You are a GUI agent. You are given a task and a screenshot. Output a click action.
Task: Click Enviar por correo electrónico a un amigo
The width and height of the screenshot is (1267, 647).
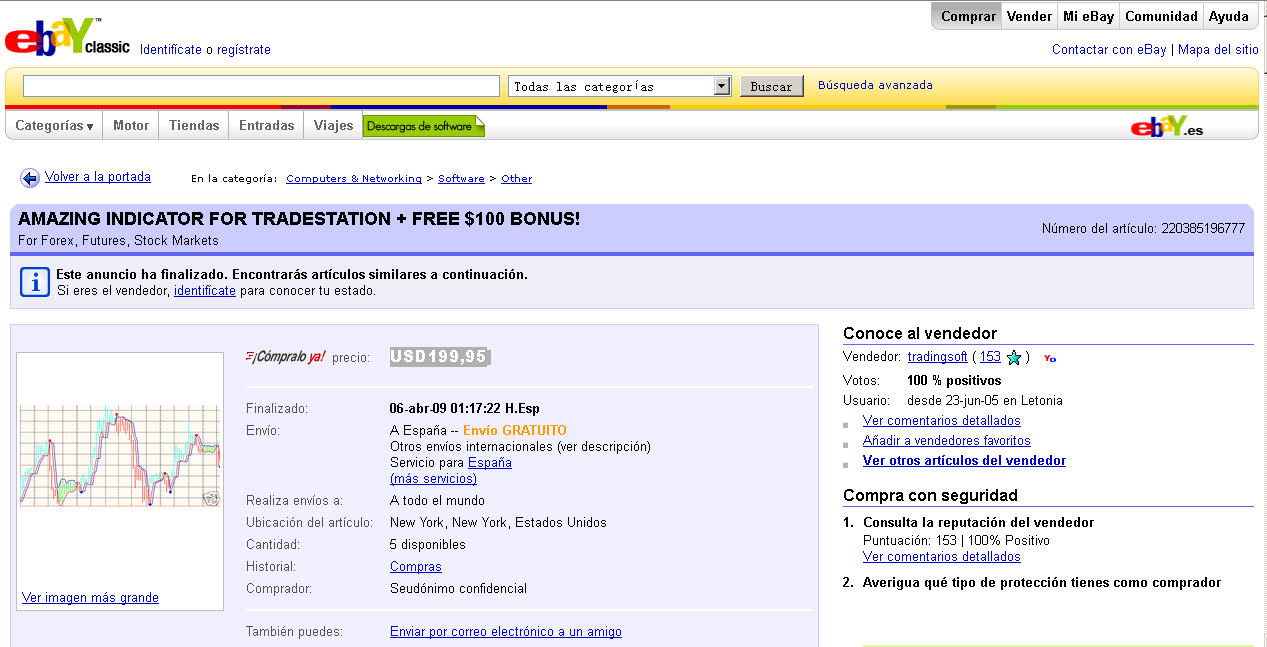coord(506,632)
